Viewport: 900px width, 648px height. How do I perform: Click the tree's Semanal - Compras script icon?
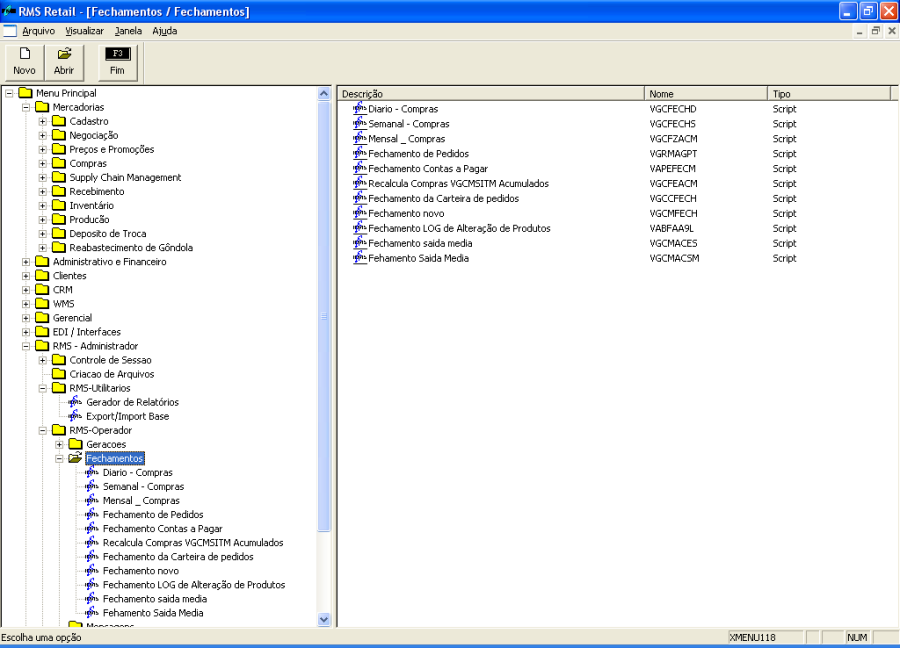pyautogui.click(x=92, y=486)
